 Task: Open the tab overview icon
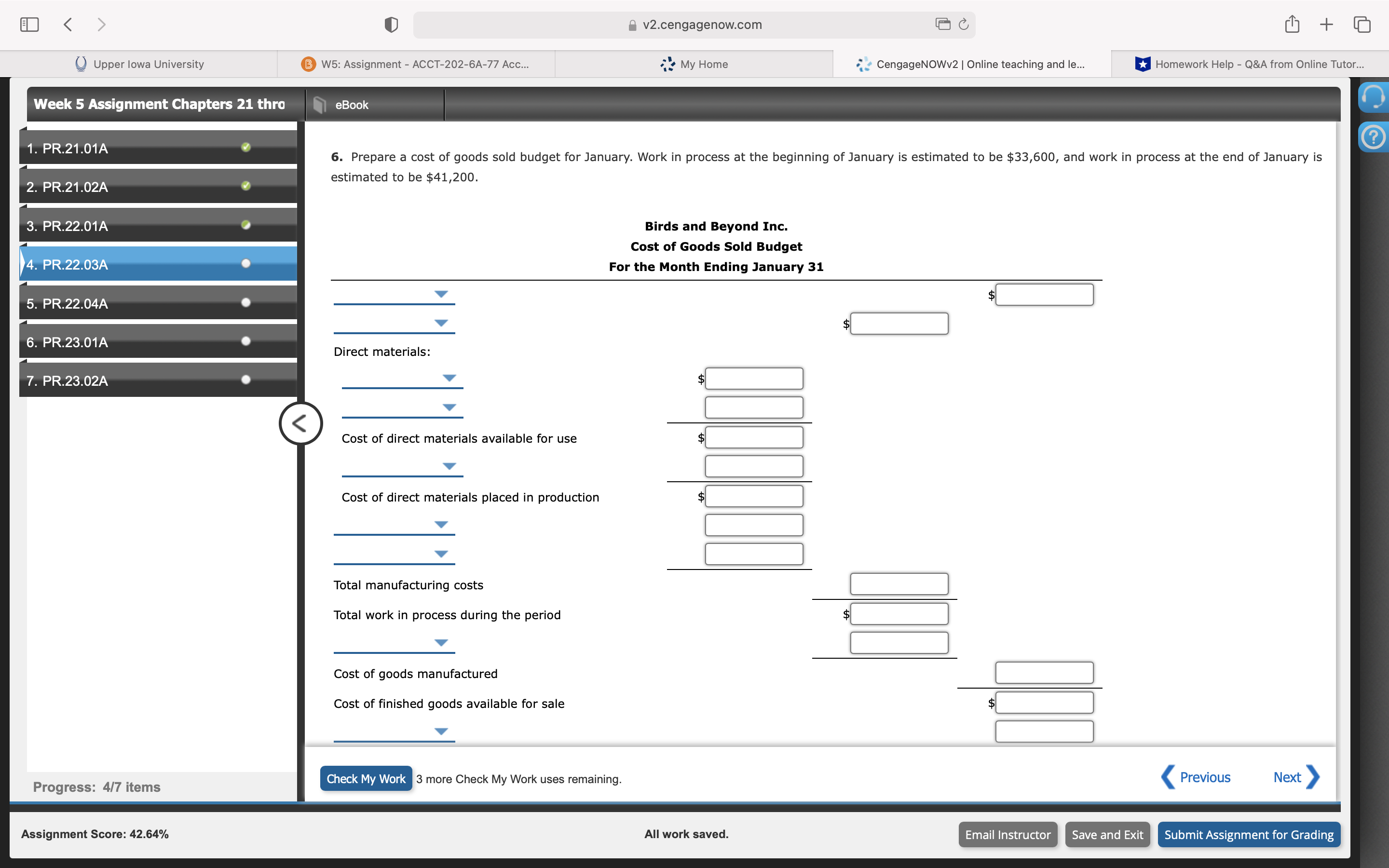1362,25
